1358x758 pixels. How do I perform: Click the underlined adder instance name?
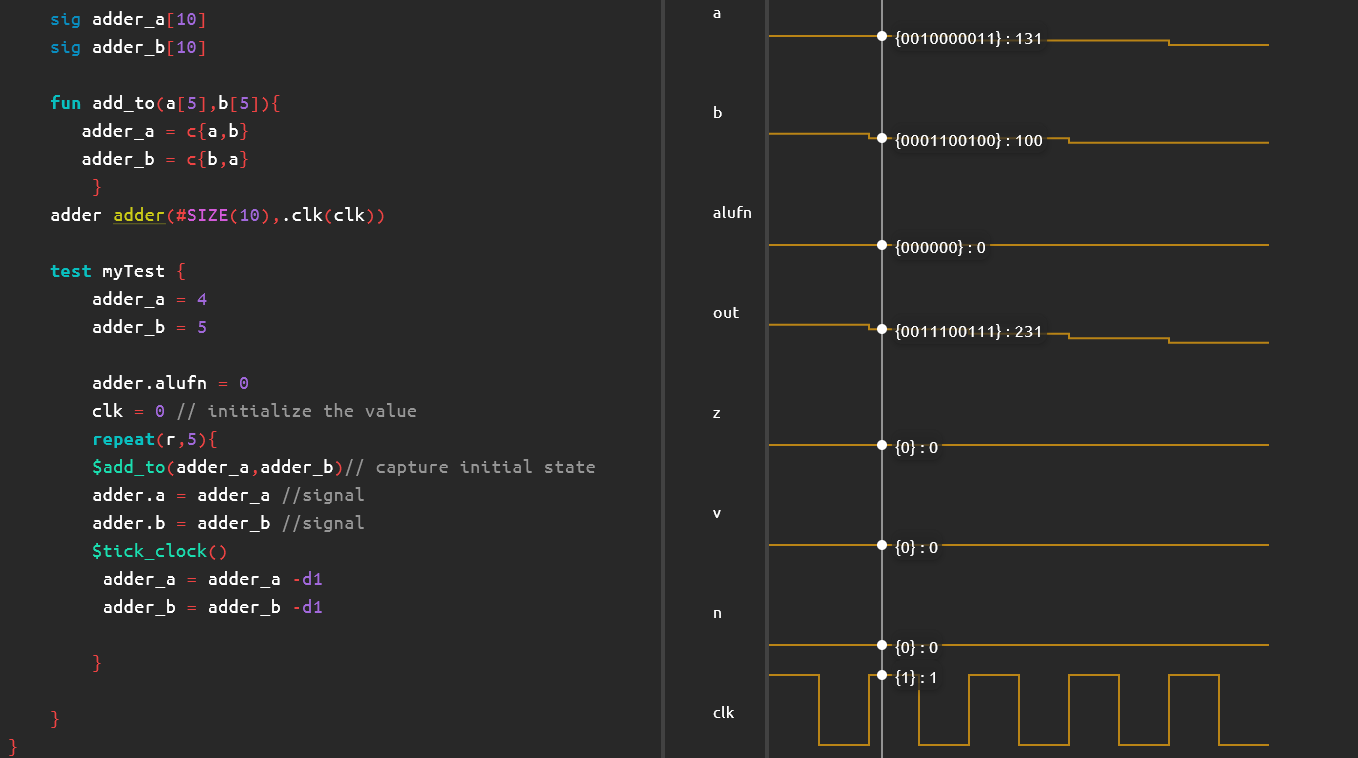(x=139, y=215)
